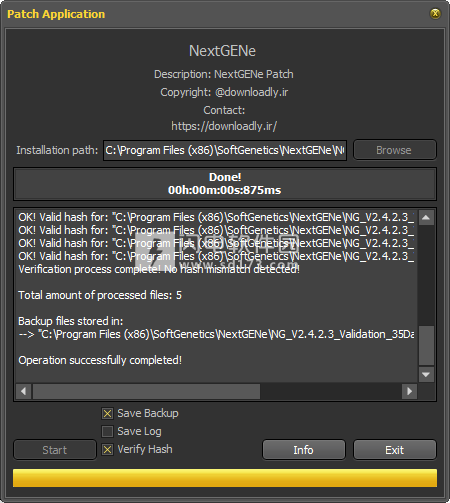Screen dimensions: 450x503
Task: Click the log scroll up arrow
Action: [426, 218]
